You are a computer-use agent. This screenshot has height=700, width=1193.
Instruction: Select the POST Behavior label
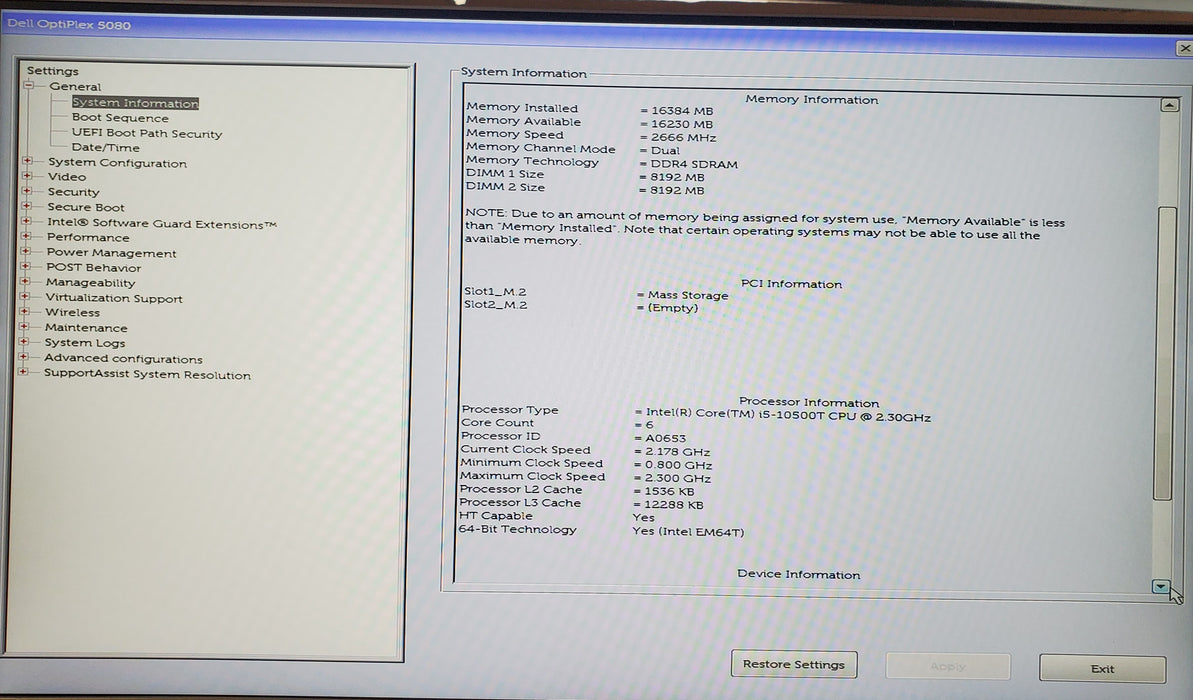coord(94,268)
